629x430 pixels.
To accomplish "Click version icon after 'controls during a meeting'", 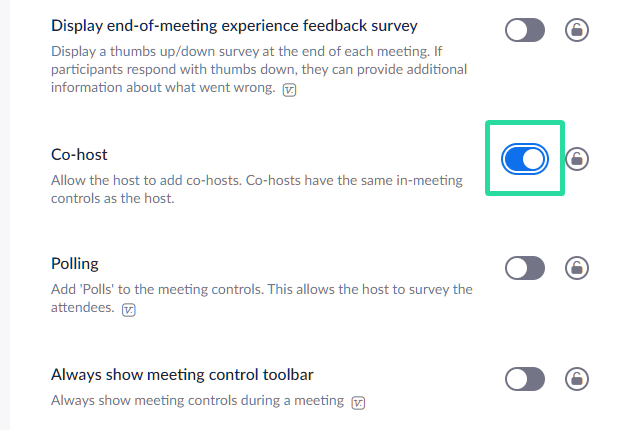I will [x=358, y=402].
